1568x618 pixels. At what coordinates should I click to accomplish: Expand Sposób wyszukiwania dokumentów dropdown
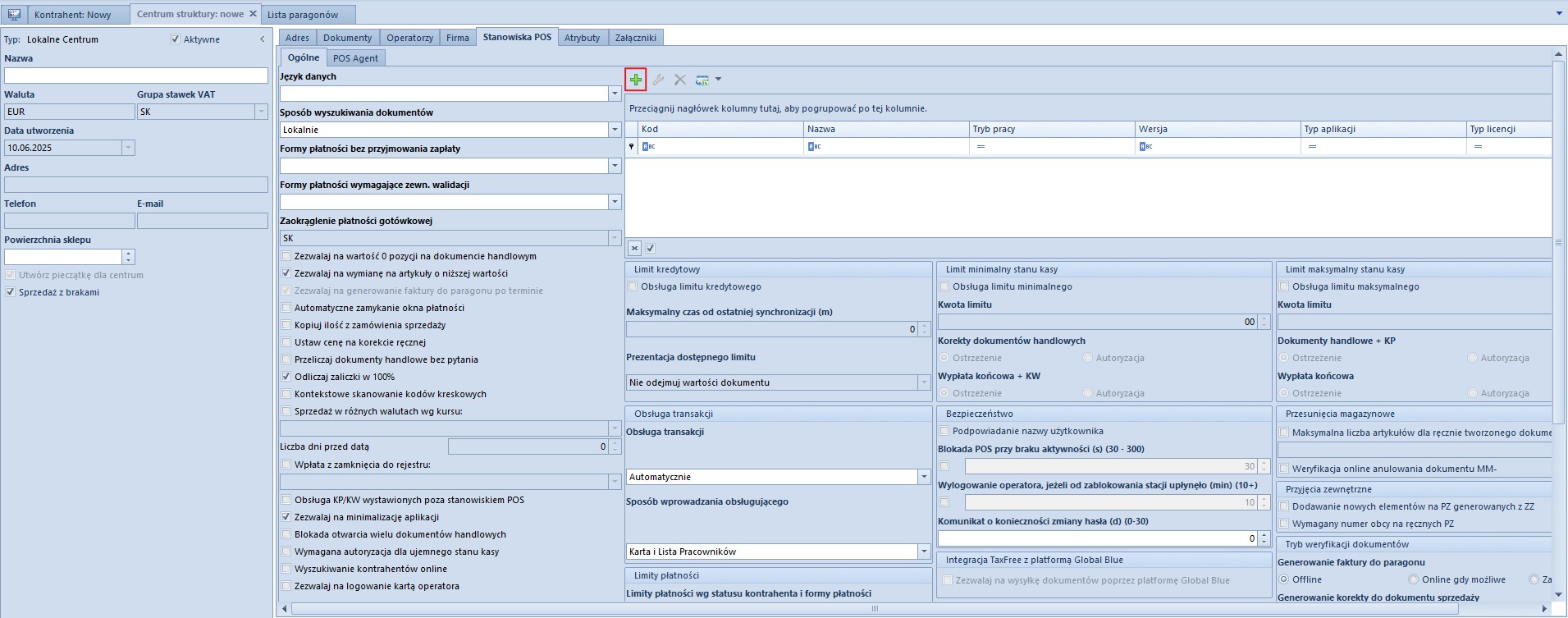coord(615,130)
